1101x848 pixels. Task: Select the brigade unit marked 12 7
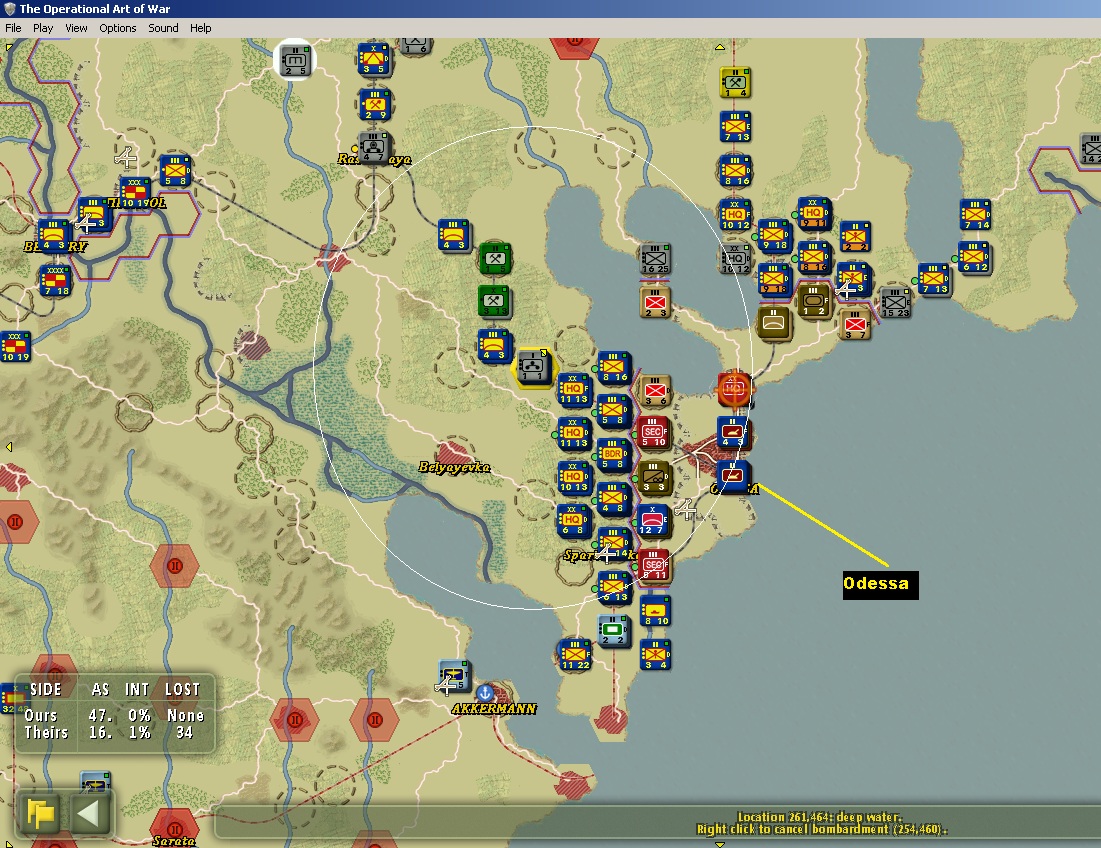tap(653, 520)
